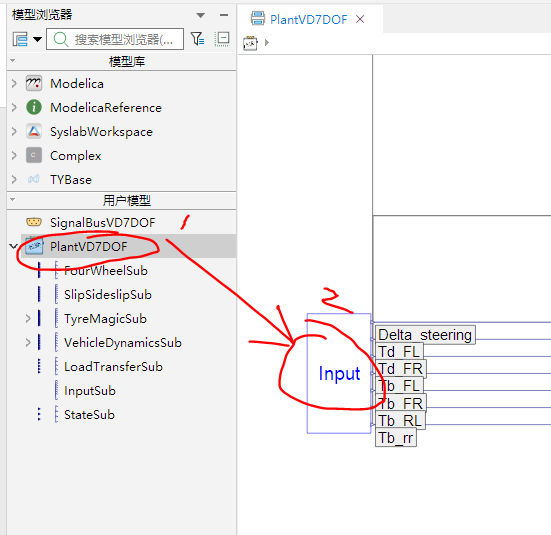Select the FourWheelSub component
This screenshot has height=535, width=551.
pyautogui.click(x=106, y=271)
